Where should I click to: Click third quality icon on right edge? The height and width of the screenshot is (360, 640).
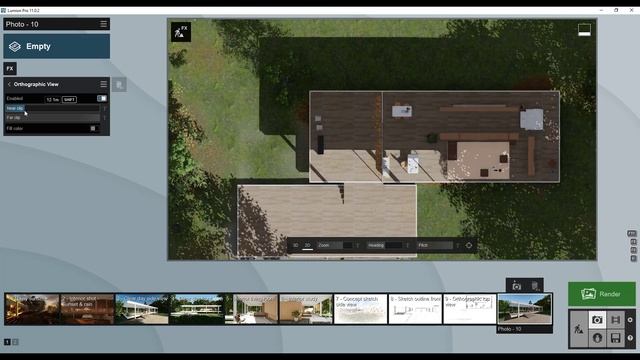point(633,250)
